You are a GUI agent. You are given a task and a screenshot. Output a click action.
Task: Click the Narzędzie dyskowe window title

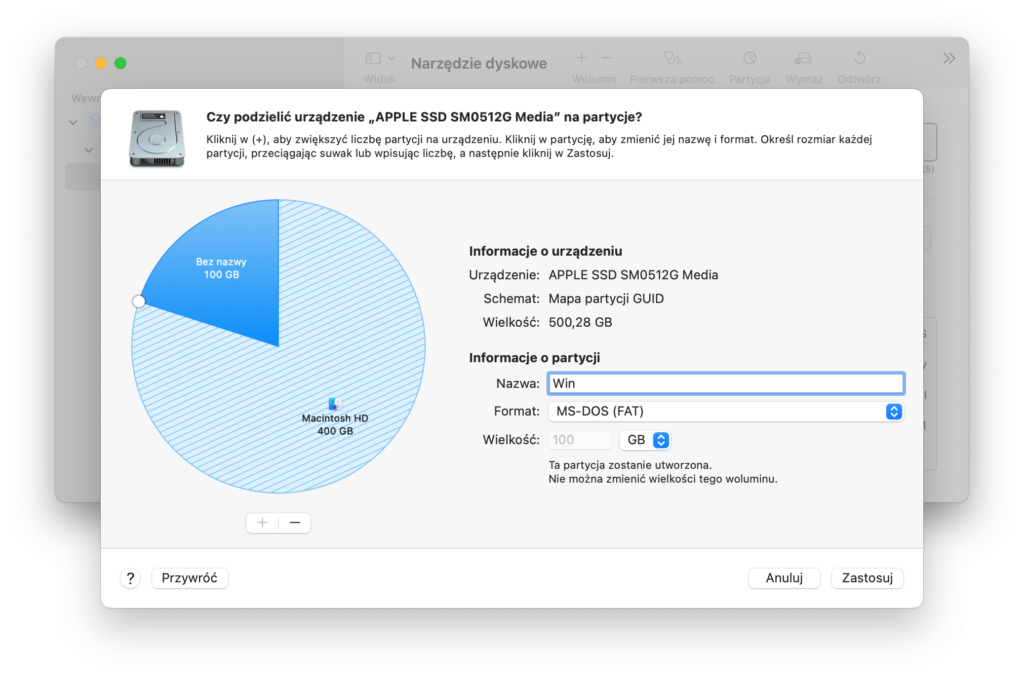[x=479, y=63]
